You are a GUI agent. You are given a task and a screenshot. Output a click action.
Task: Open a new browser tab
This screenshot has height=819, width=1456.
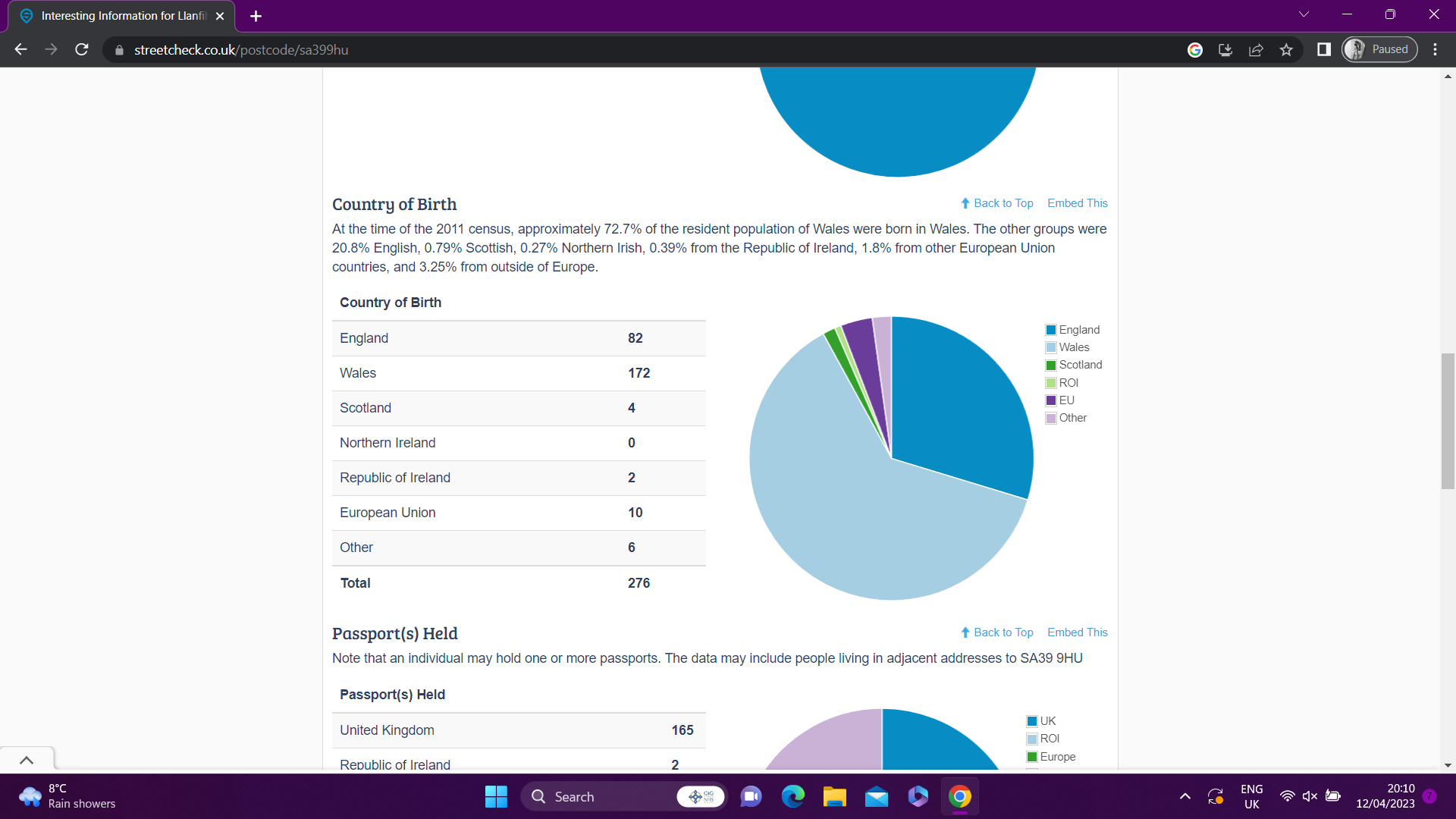(256, 16)
